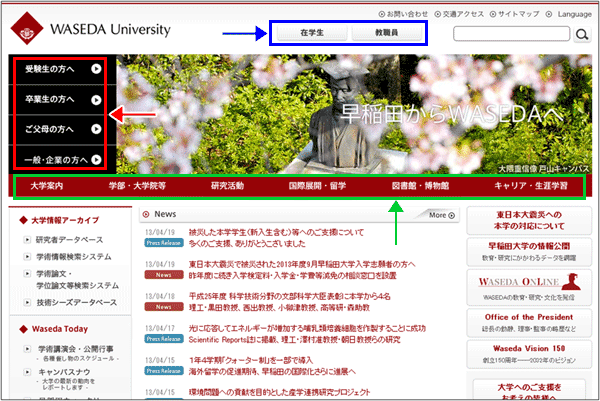Screen dimensions: 600x401
Task: Click the bullet icon before キャンパスナウ
Action: tap(27, 372)
